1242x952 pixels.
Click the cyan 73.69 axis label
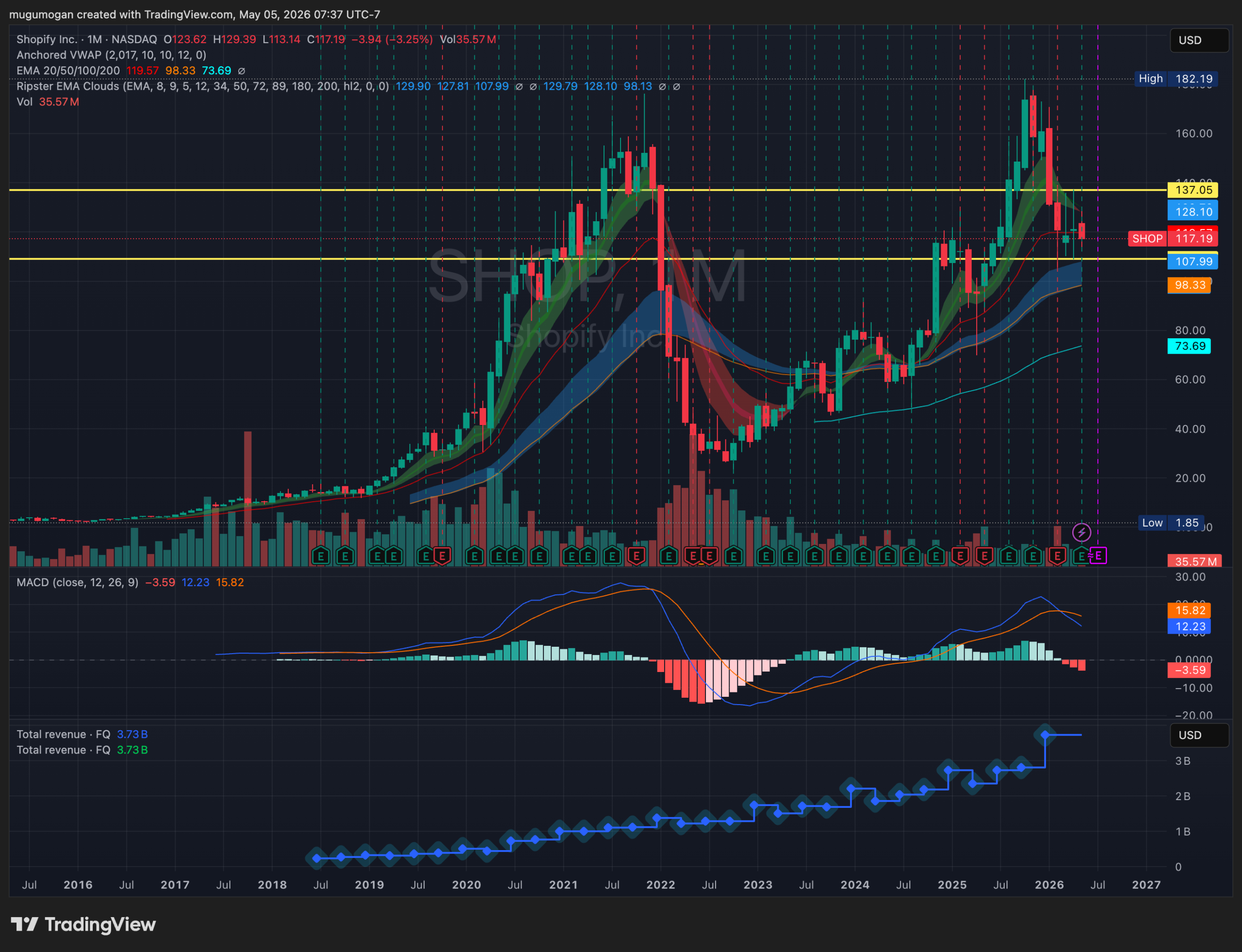(1189, 346)
